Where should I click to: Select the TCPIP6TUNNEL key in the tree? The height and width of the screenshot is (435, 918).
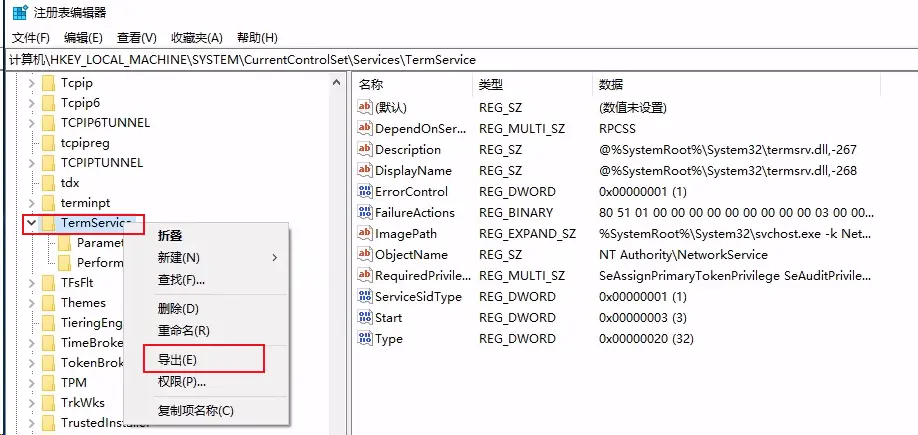105,123
